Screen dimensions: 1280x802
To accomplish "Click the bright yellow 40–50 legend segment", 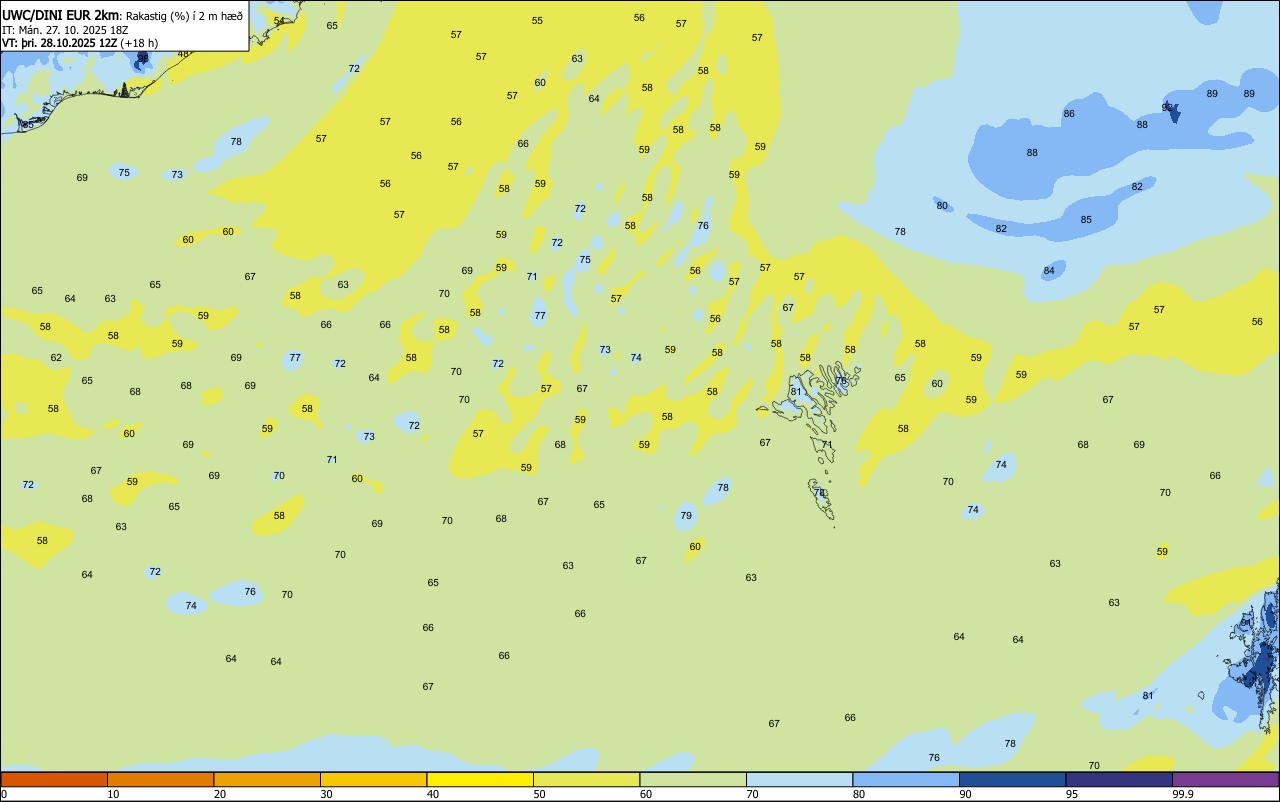I will [480, 779].
